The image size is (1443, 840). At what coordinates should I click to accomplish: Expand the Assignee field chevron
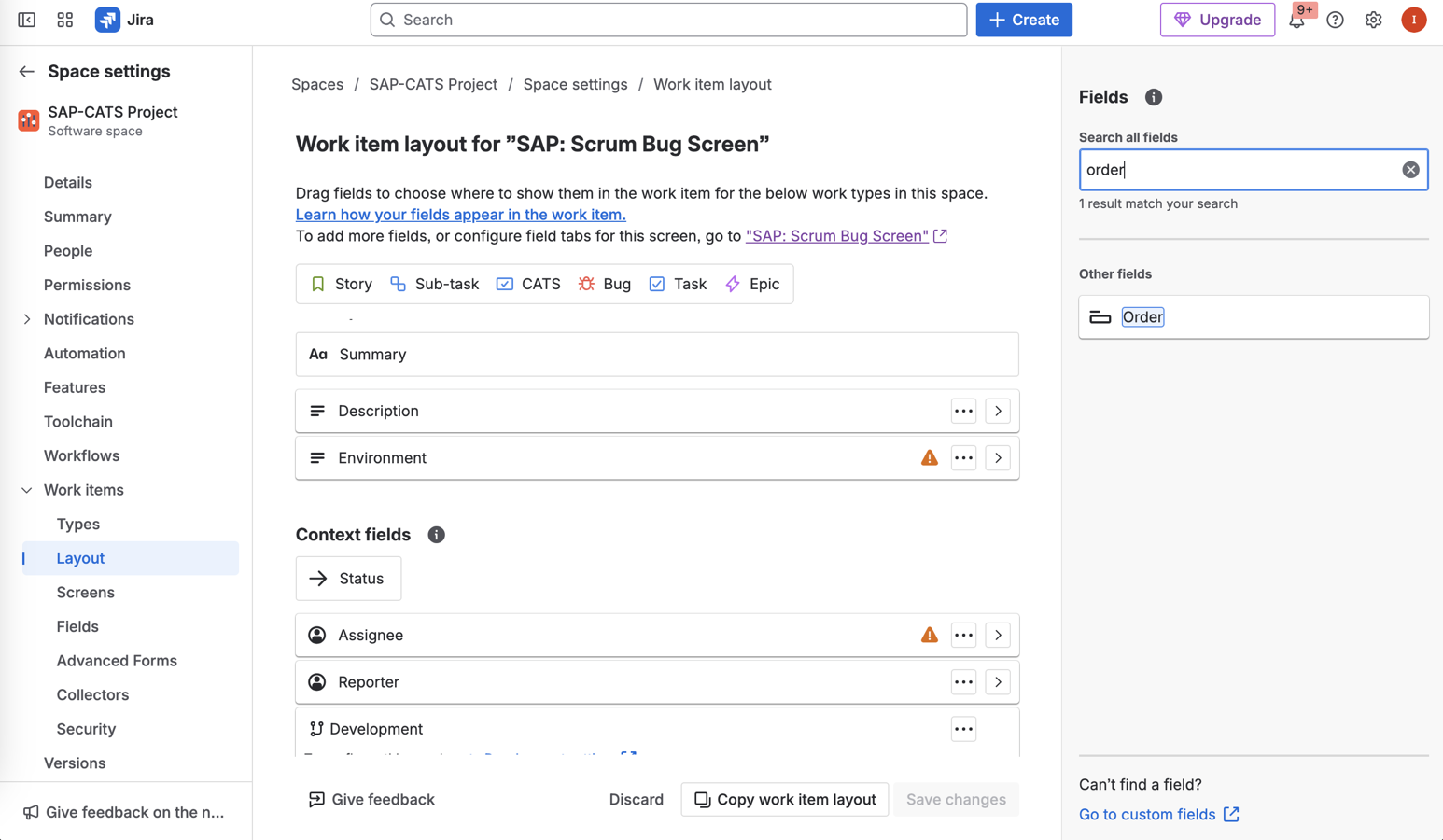coord(998,635)
